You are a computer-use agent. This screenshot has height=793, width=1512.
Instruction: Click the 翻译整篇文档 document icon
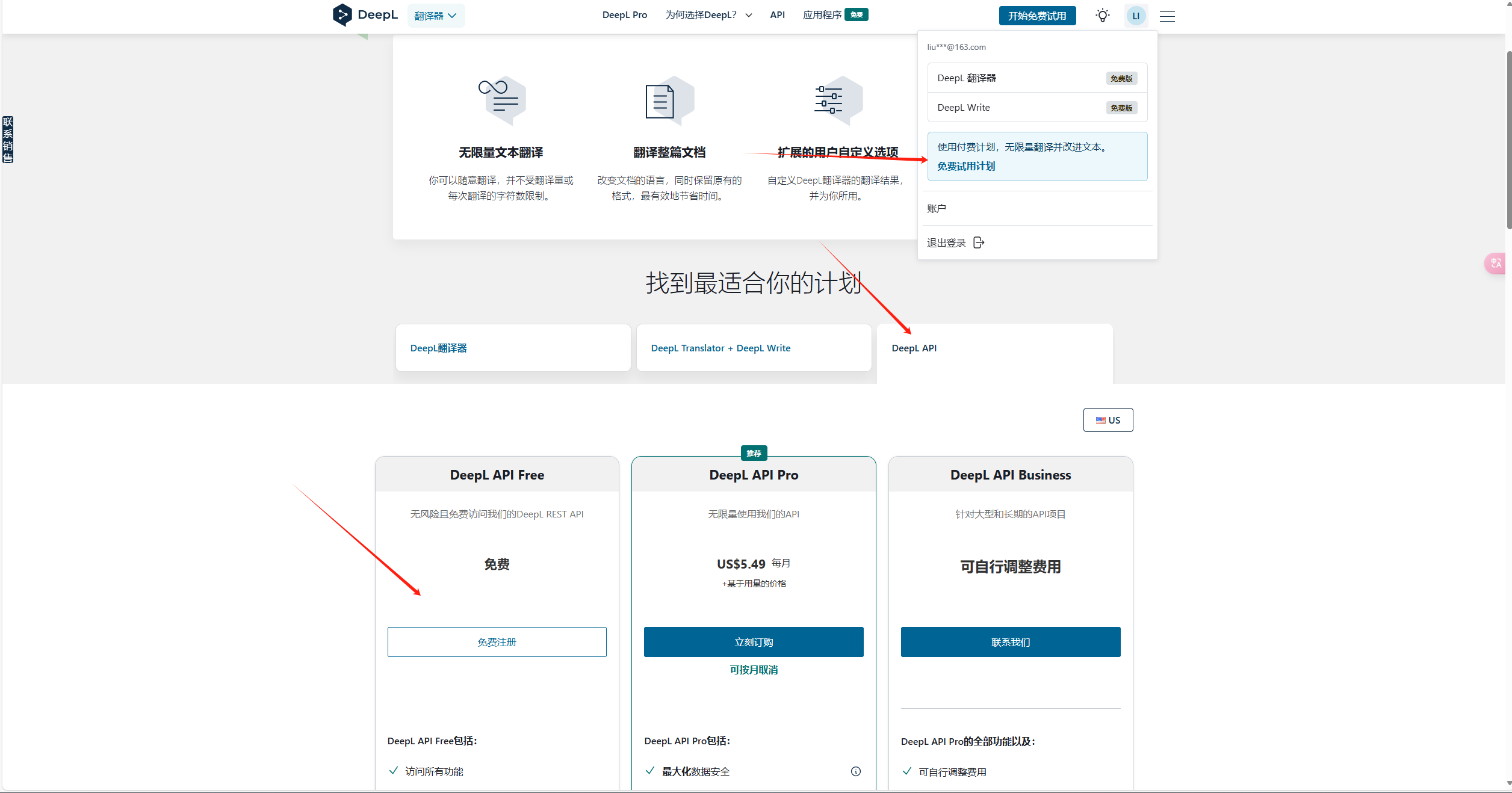tap(669, 100)
